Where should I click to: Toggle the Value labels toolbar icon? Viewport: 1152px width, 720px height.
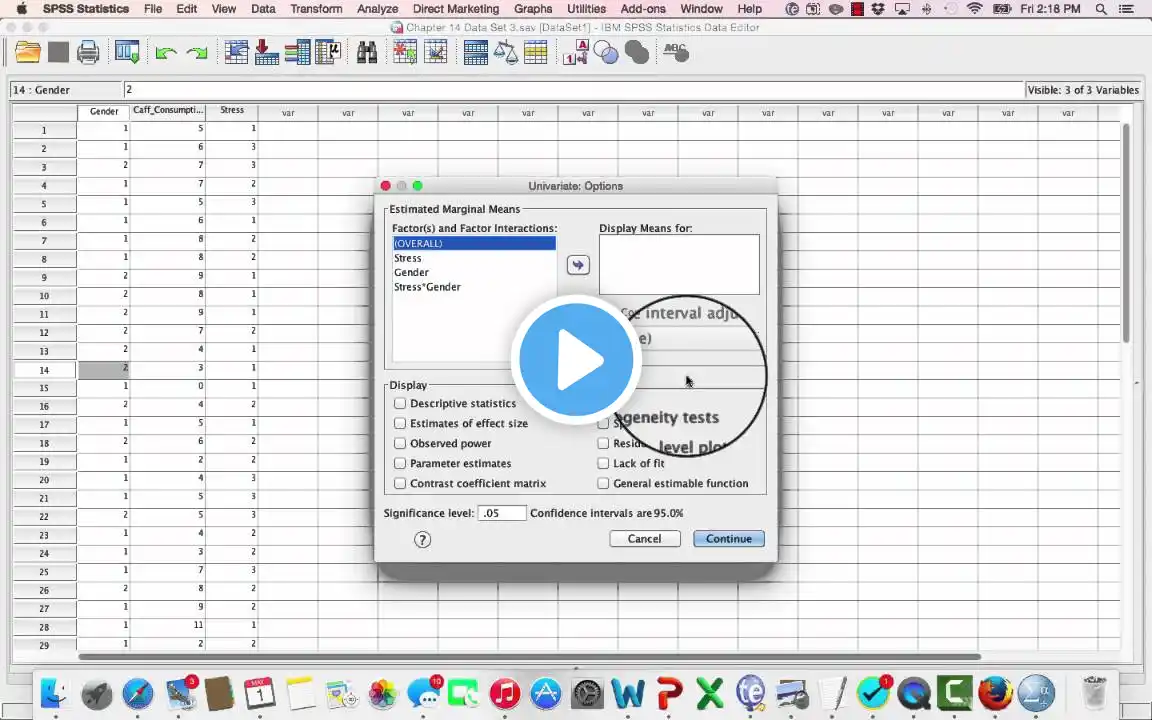pos(575,53)
